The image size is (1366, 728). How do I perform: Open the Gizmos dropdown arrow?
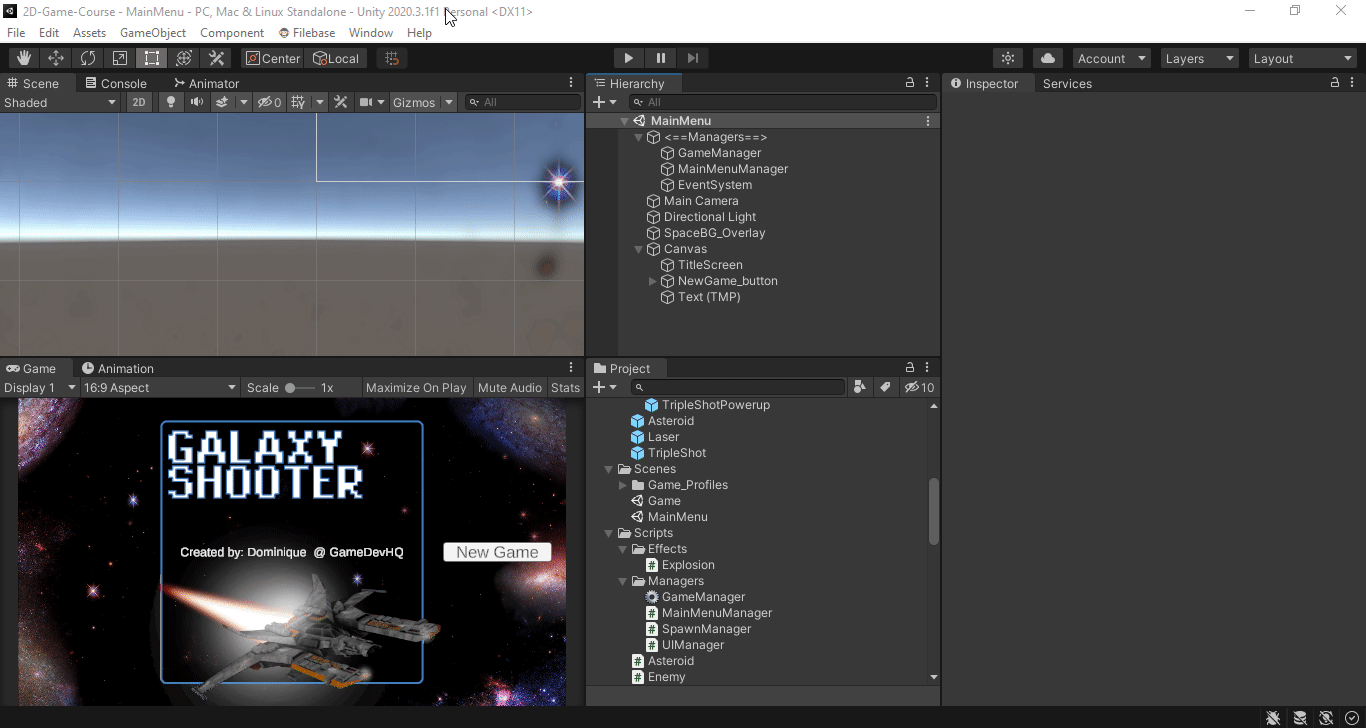point(449,102)
